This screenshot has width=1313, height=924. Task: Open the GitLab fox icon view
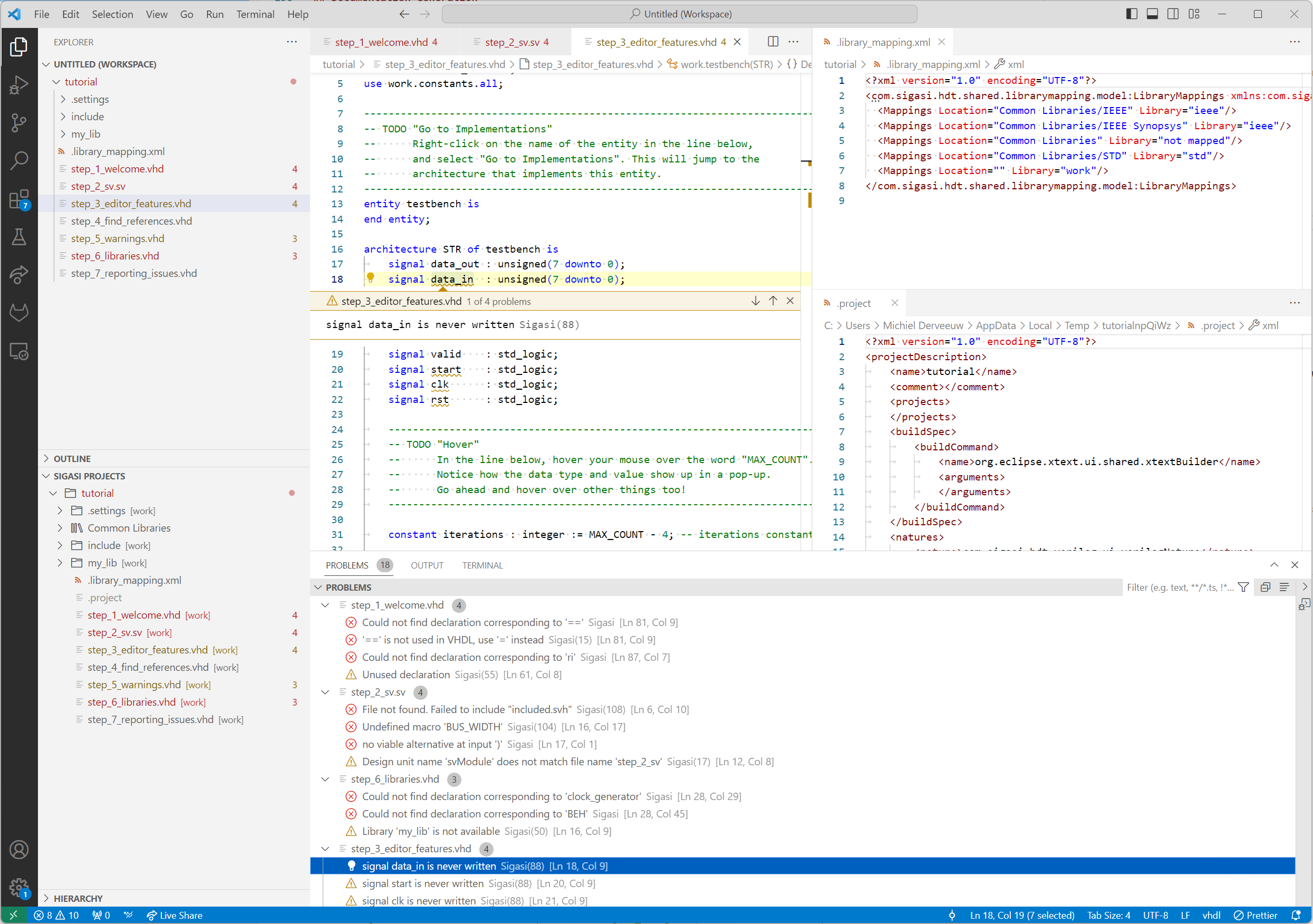19,313
